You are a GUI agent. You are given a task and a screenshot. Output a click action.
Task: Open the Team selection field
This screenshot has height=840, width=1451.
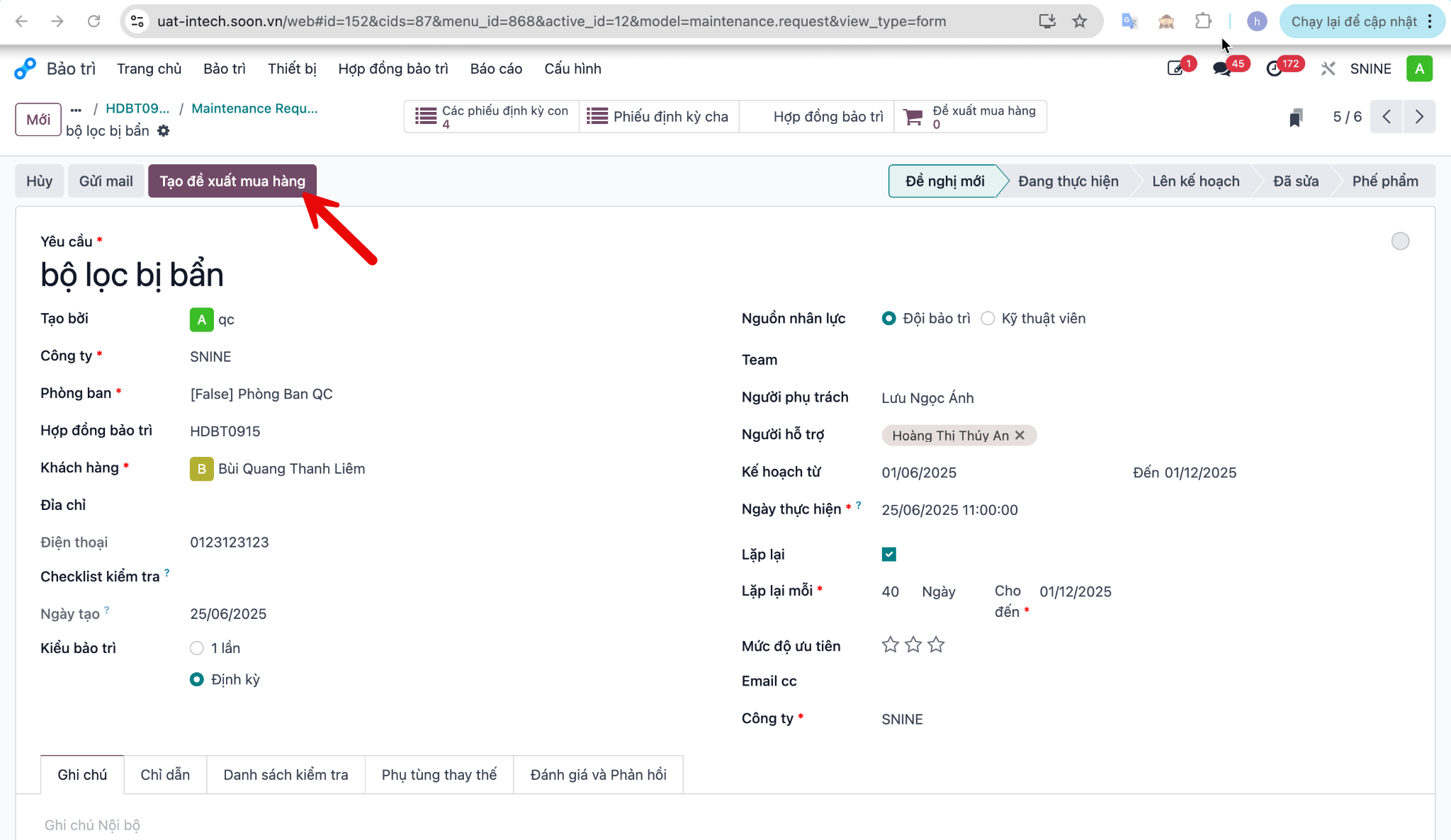(1146, 361)
